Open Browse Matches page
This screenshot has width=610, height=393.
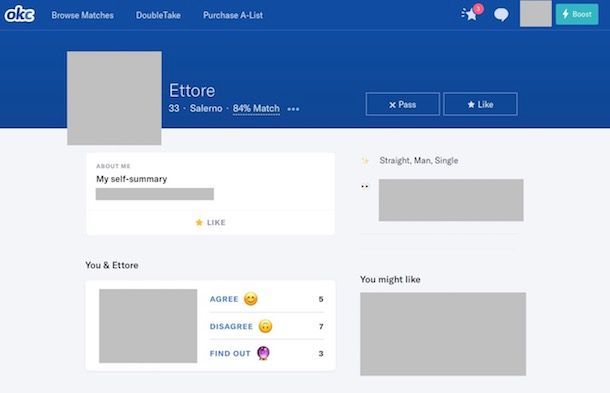coord(82,15)
